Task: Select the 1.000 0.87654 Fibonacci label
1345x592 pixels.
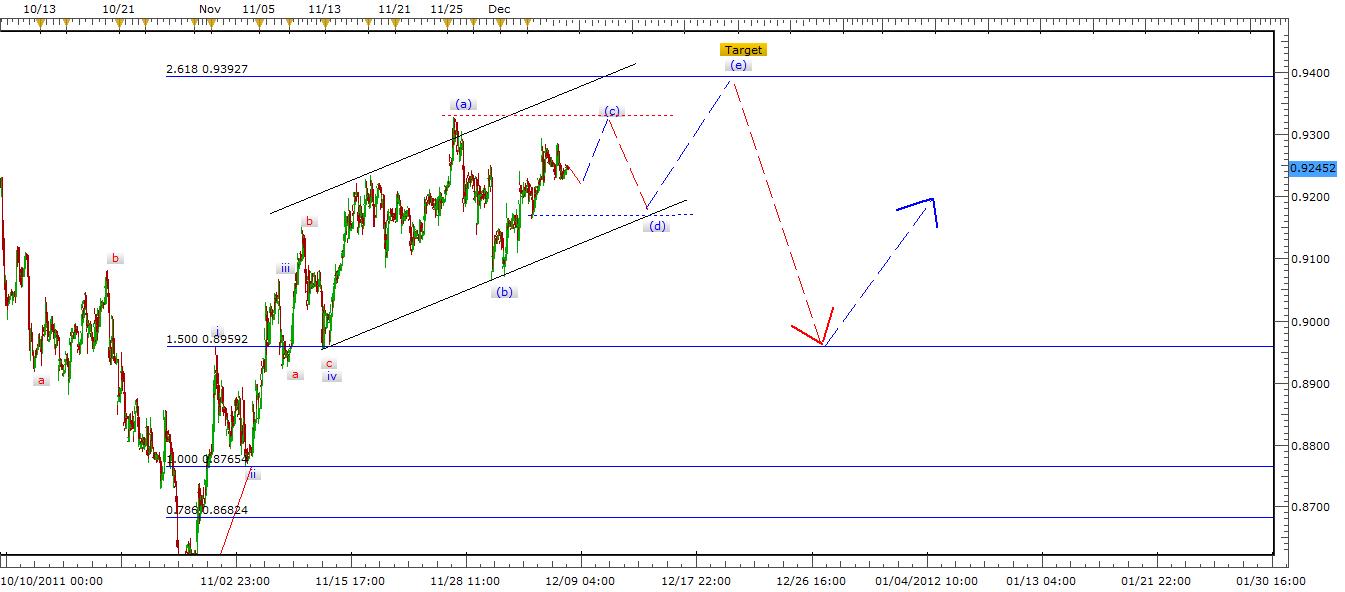Action: [x=207, y=458]
